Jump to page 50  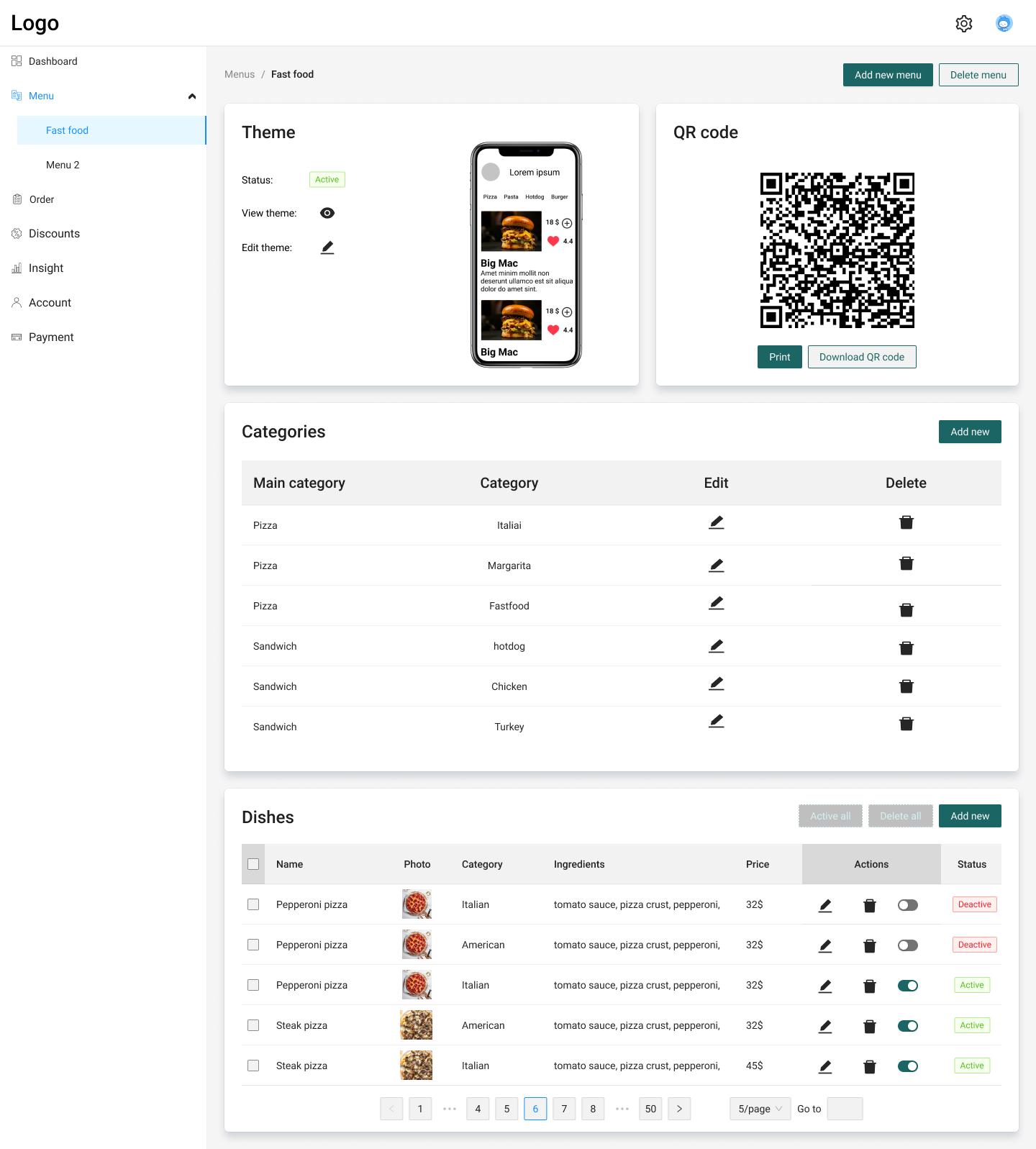[650, 1109]
